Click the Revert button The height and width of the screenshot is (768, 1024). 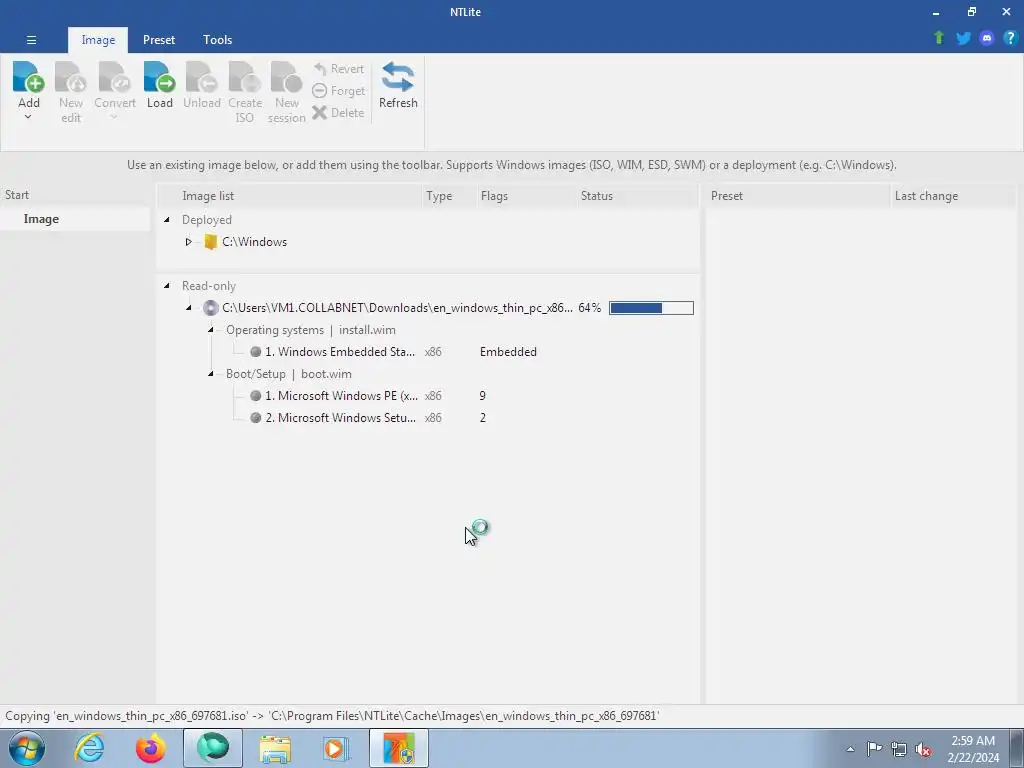tap(339, 69)
